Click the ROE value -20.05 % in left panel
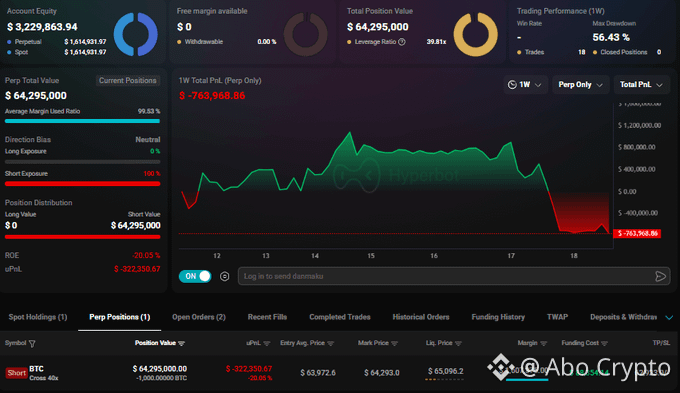Screen dimensions: 680x393 pyautogui.click(x=146, y=255)
